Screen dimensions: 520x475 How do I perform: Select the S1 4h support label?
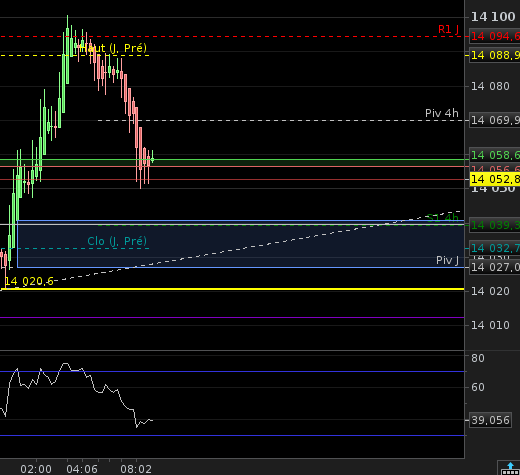(443, 218)
